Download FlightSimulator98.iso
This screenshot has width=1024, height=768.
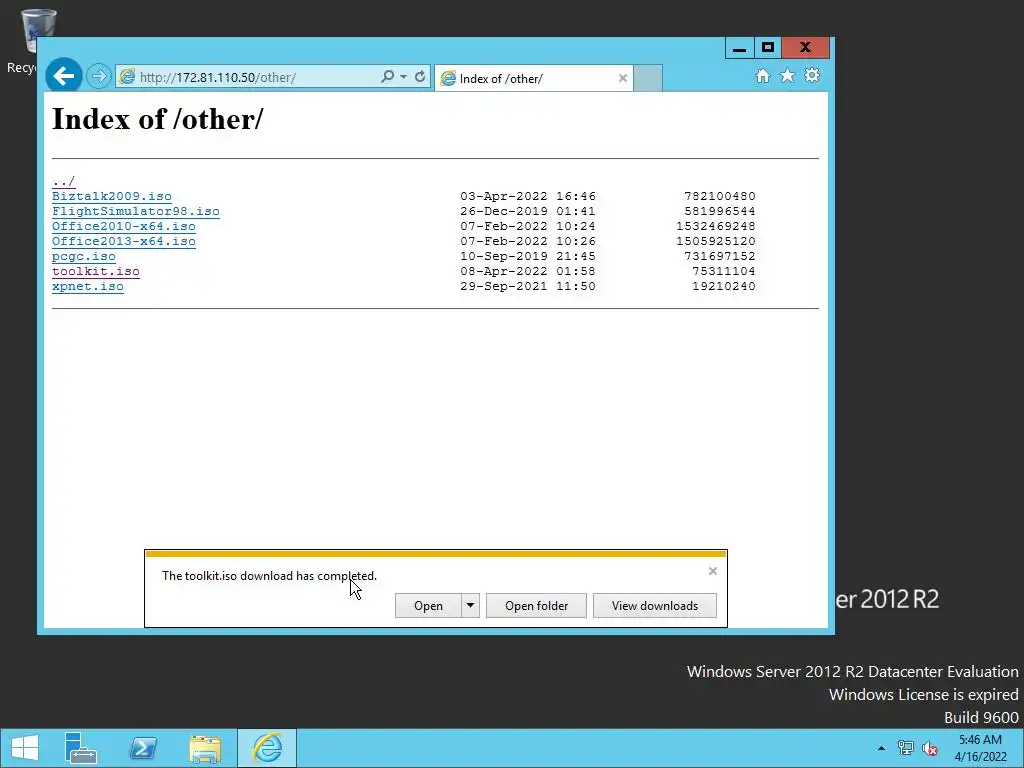(x=136, y=212)
